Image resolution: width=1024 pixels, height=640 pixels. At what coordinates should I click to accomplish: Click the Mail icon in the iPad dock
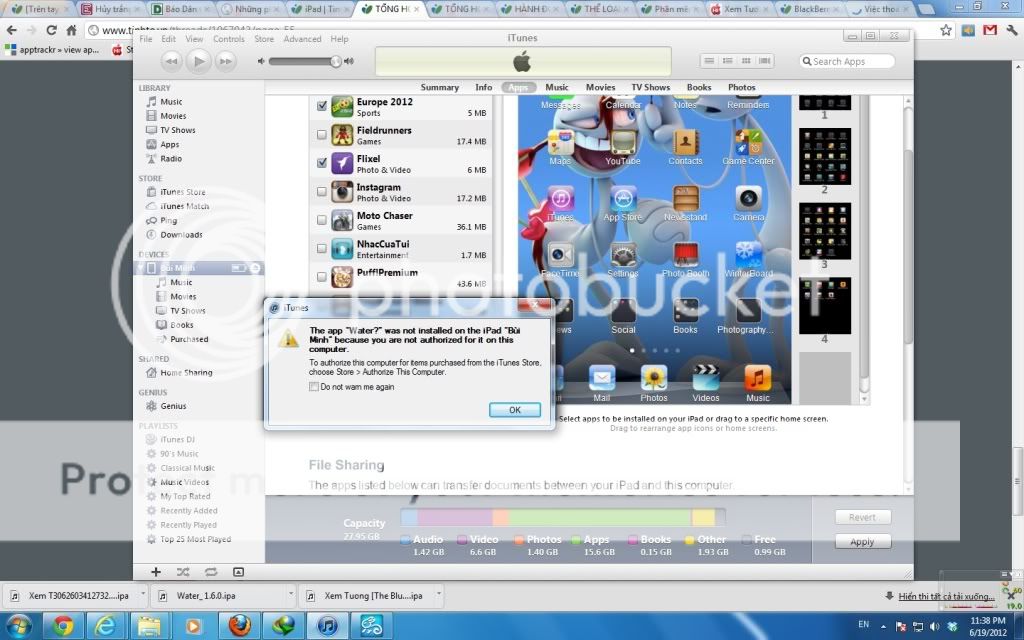point(601,377)
